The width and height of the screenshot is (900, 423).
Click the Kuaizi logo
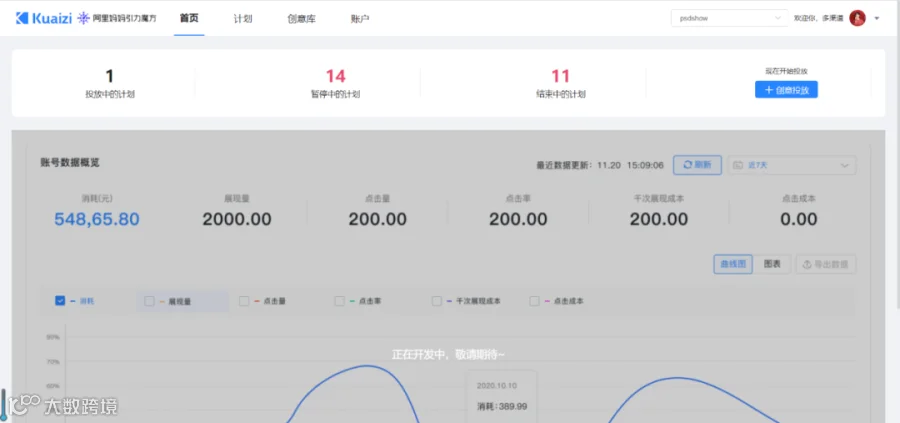[44, 18]
